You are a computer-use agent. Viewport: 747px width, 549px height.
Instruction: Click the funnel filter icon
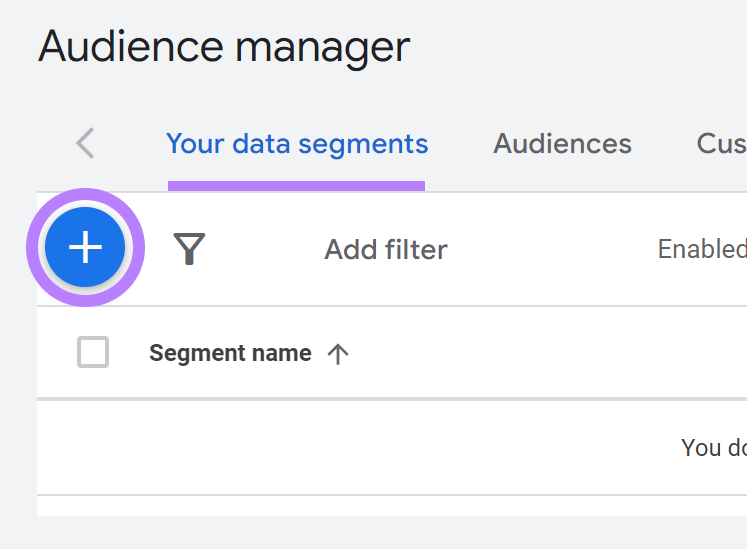point(189,249)
